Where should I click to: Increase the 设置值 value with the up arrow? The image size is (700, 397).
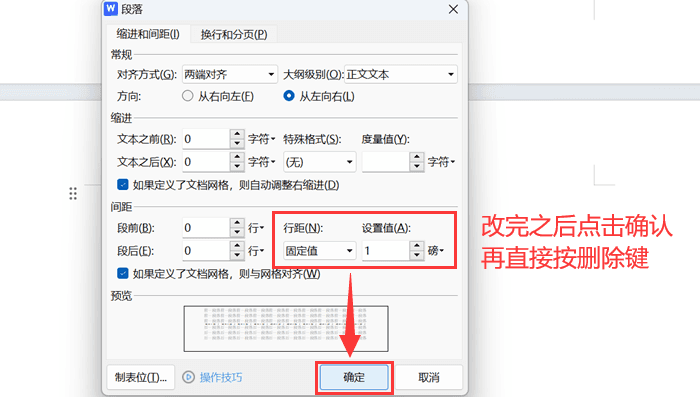coord(417,246)
